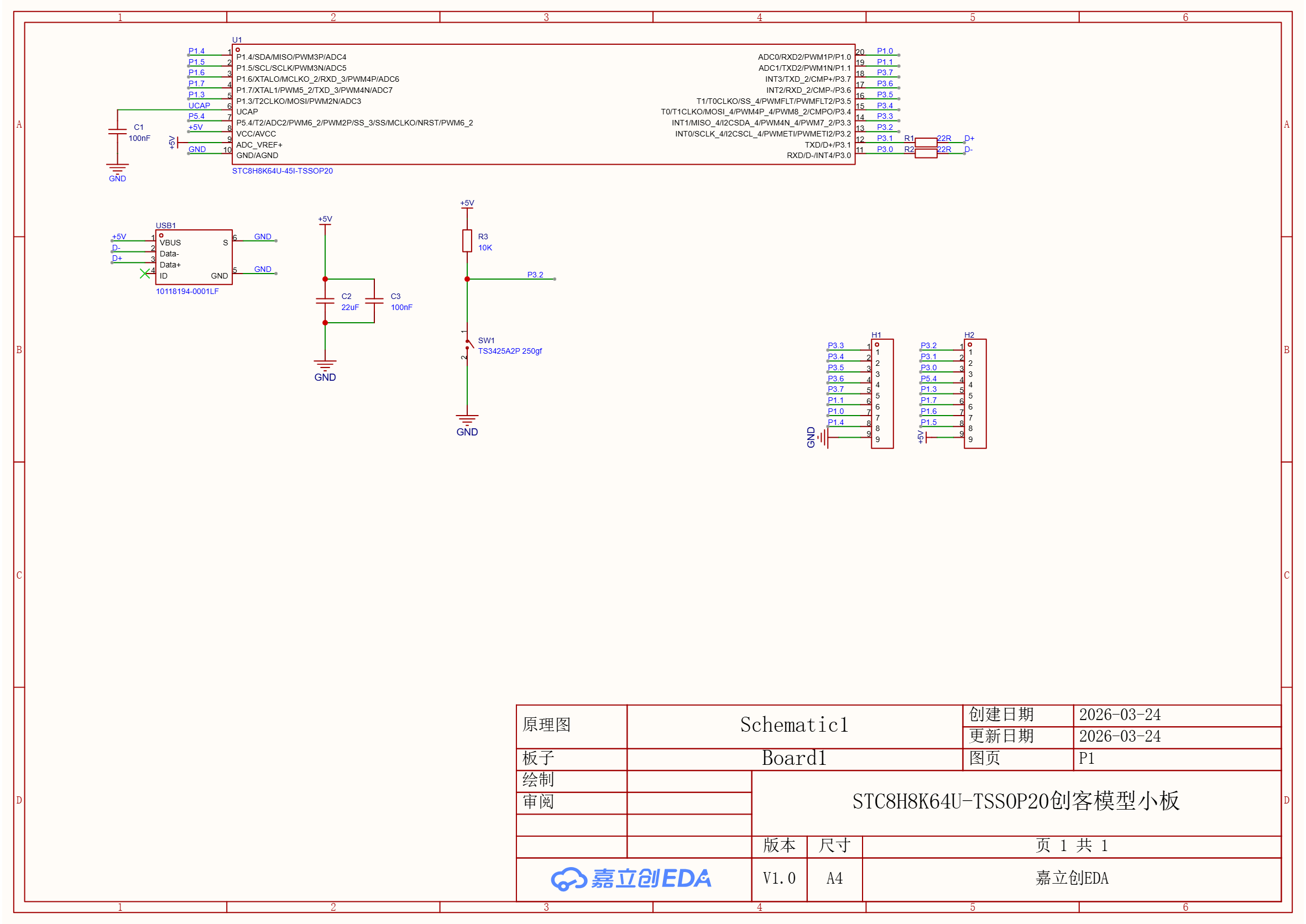Click the P5.4 net label at H2 pin 4
The height and width of the screenshot is (924, 1306).
point(928,379)
